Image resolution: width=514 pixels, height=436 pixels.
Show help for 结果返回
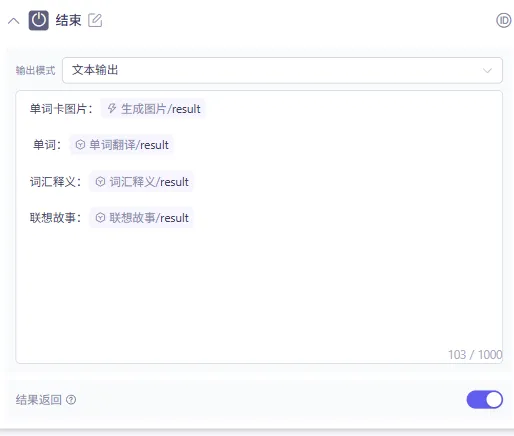pyautogui.click(x=71, y=399)
